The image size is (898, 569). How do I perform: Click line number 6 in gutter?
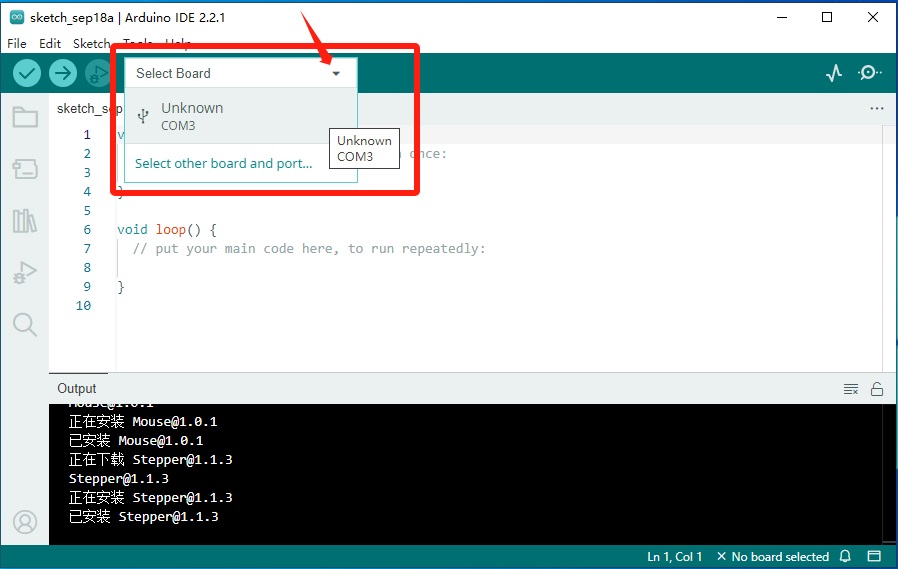[87, 230]
